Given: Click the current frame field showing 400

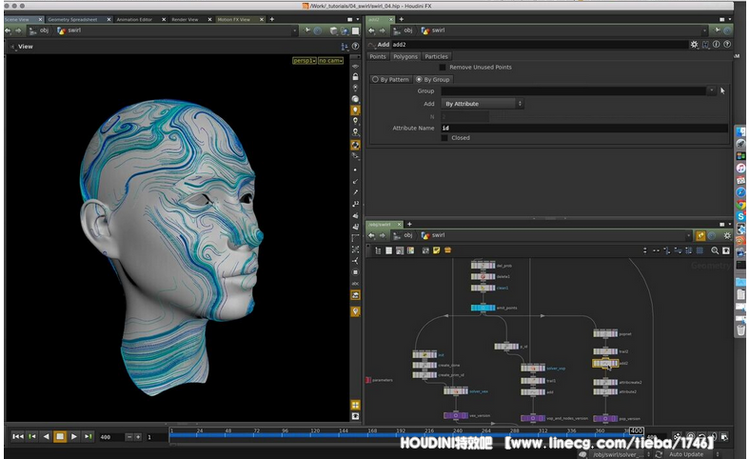Looking at the screenshot, I should coord(110,437).
